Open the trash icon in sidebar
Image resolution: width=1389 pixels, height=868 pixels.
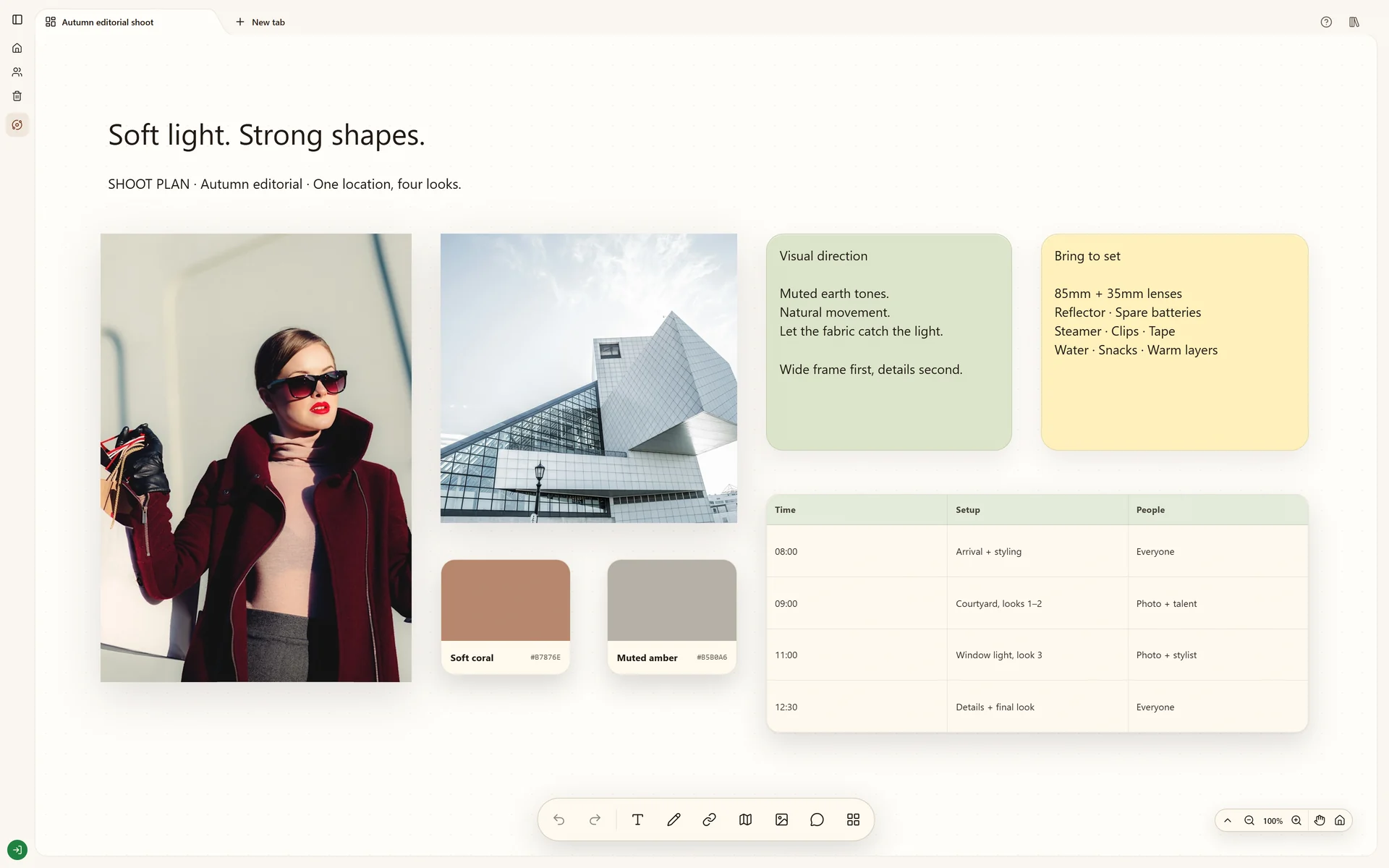[17, 96]
